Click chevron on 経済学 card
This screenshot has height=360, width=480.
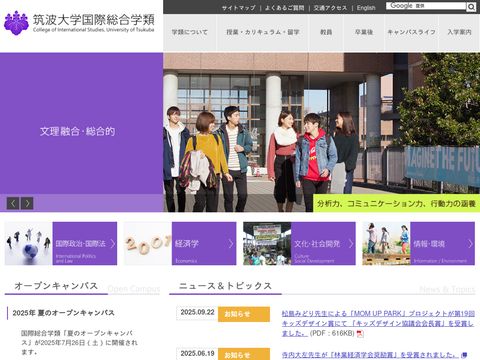click(x=231, y=244)
